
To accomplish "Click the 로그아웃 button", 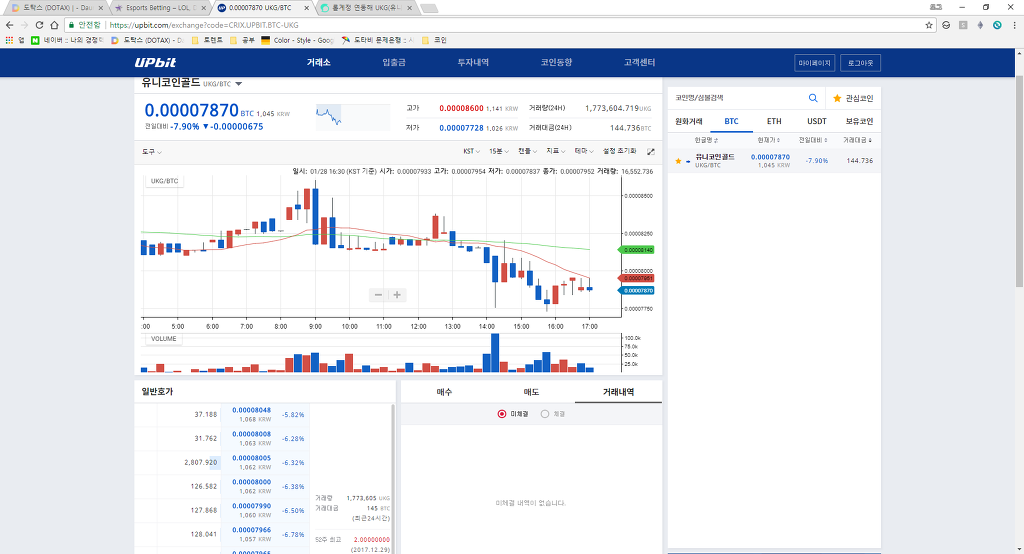I will pos(860,63).
